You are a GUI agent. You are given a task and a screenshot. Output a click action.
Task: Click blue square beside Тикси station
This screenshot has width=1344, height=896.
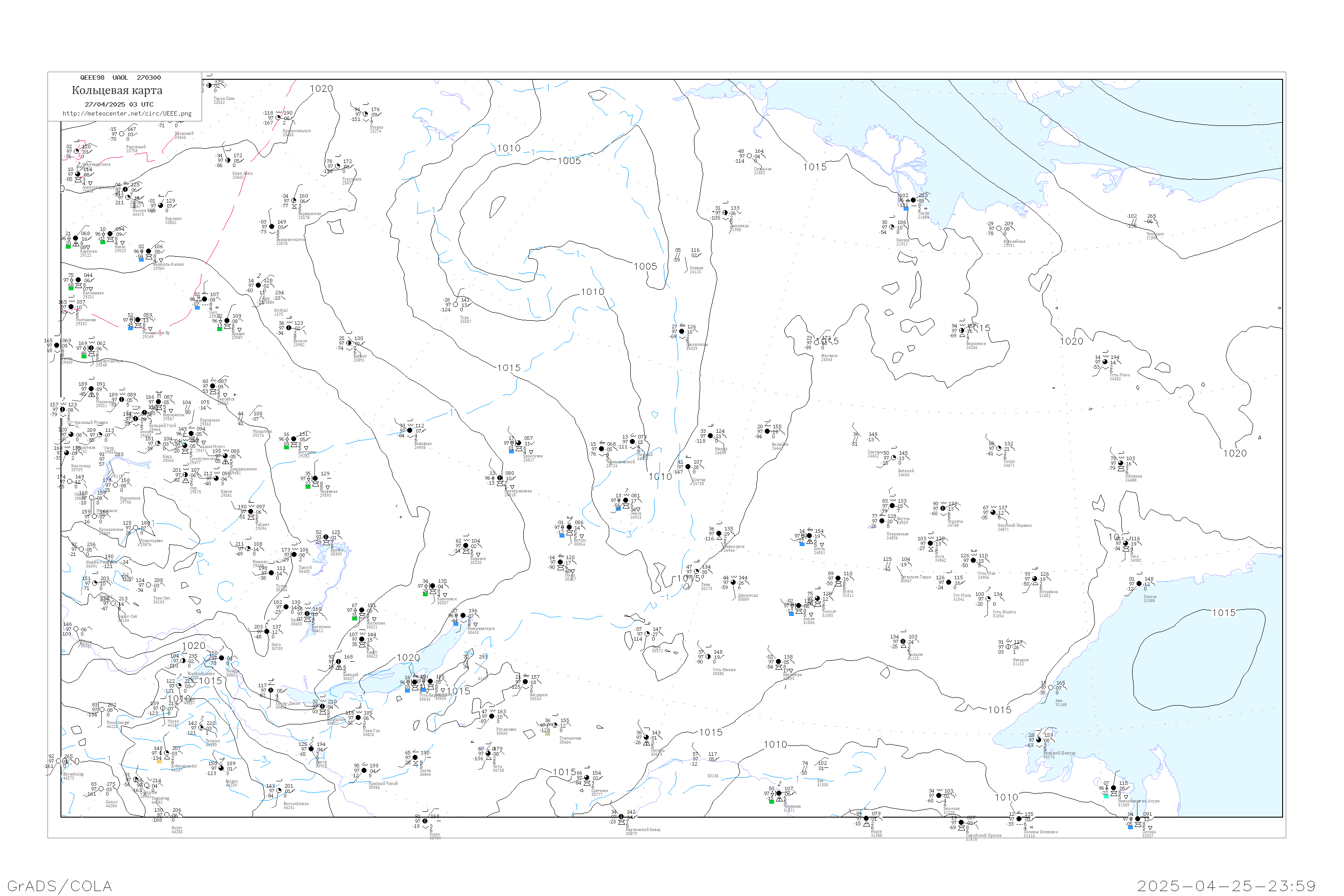[906, 209]
